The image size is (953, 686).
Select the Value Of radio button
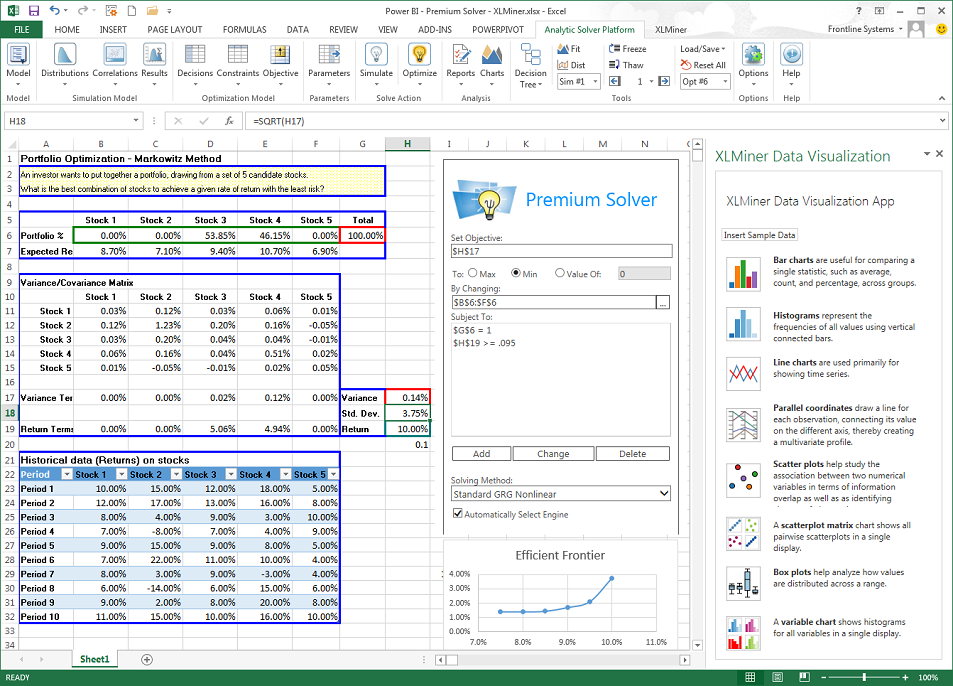click(x=559, y=273)
